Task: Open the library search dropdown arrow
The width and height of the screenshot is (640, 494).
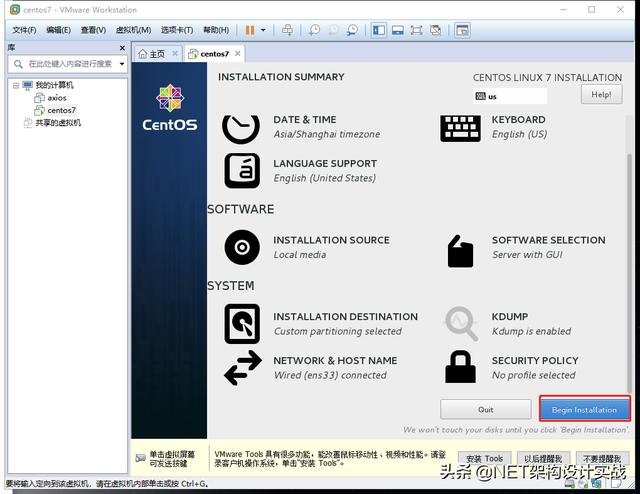Action: (122, 64)
